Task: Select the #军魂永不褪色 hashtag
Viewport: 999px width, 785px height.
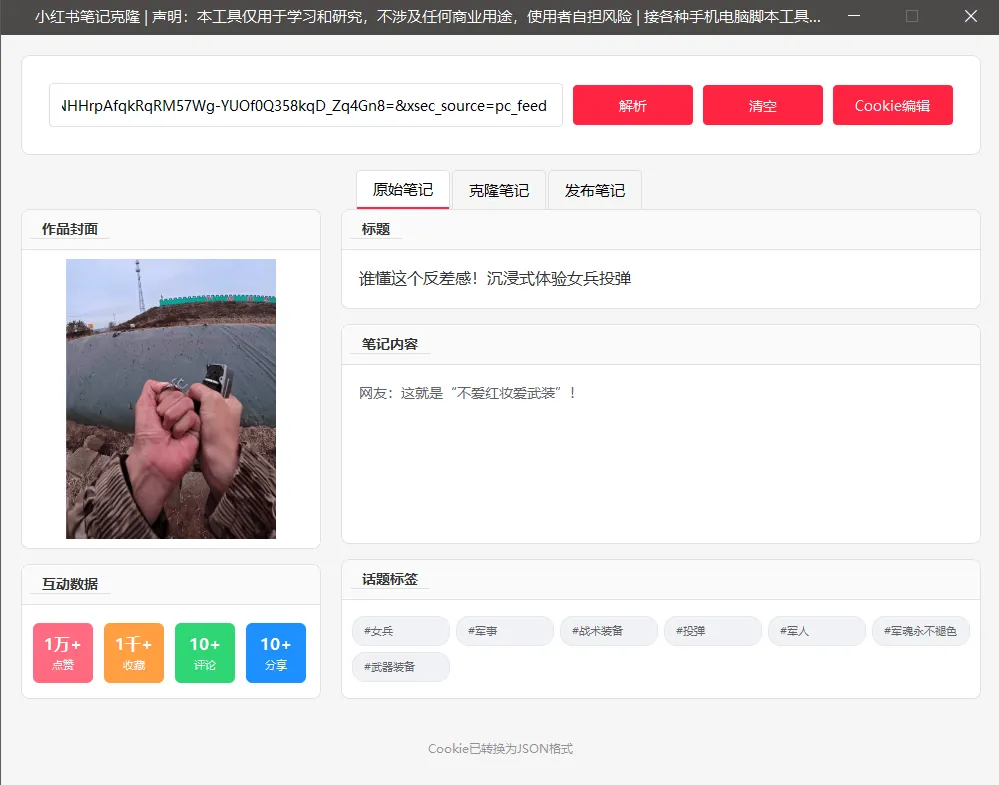Action: click(x=920, y=630)
